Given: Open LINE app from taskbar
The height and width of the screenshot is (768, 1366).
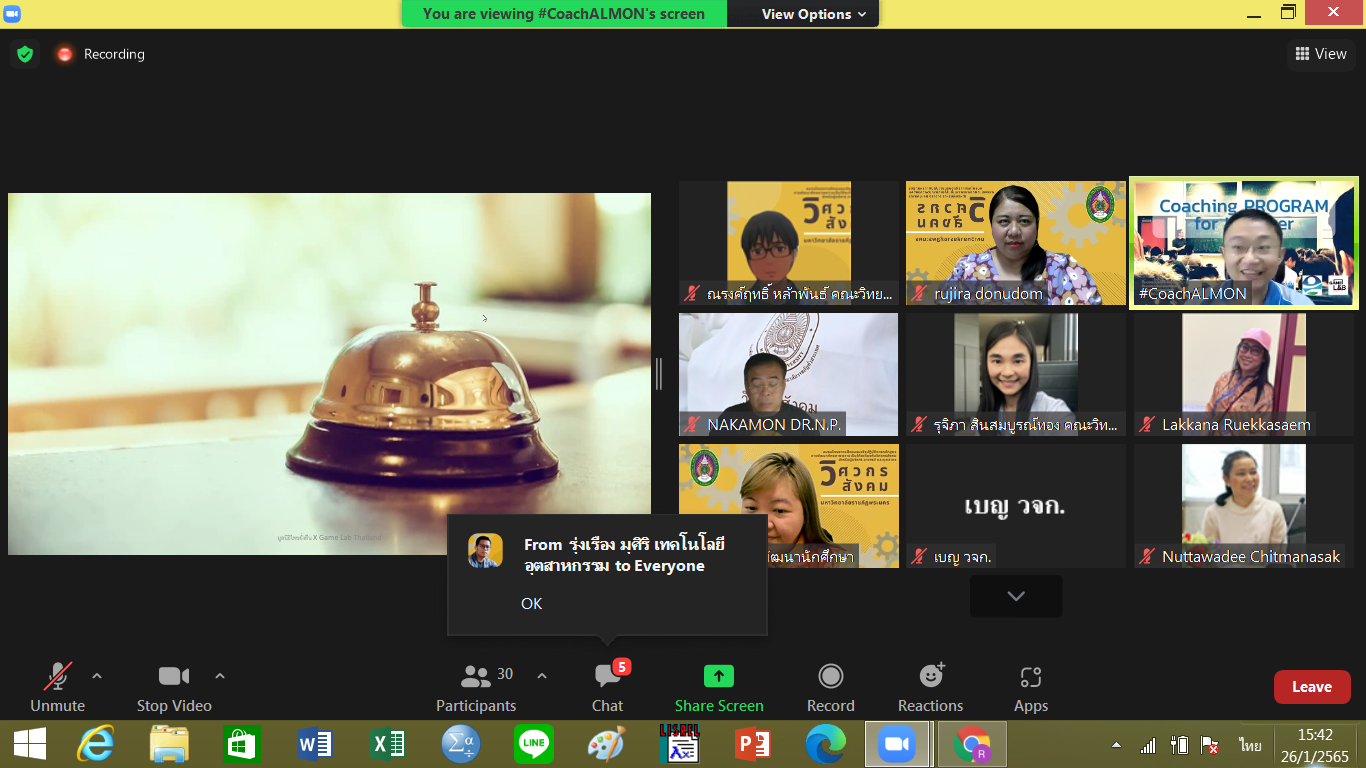Looking at the screenshot, I should click(533, 744).
